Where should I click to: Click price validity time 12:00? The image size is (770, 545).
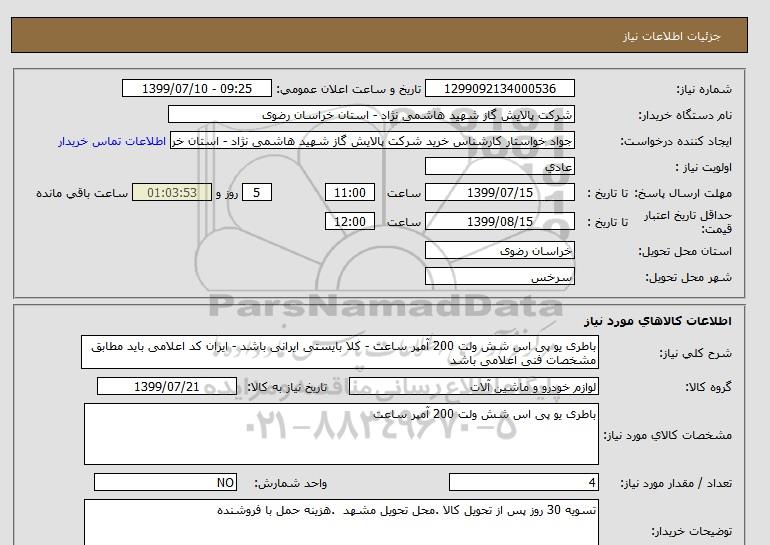tap(350, 221)
